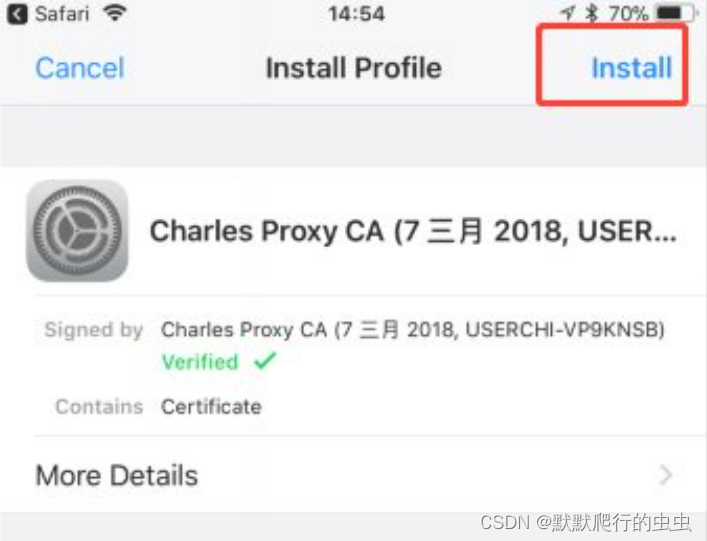Tap the Signed by label
The width and height of the screenshot is (707, 541).
pyautogui.click(x=94, y=330)
